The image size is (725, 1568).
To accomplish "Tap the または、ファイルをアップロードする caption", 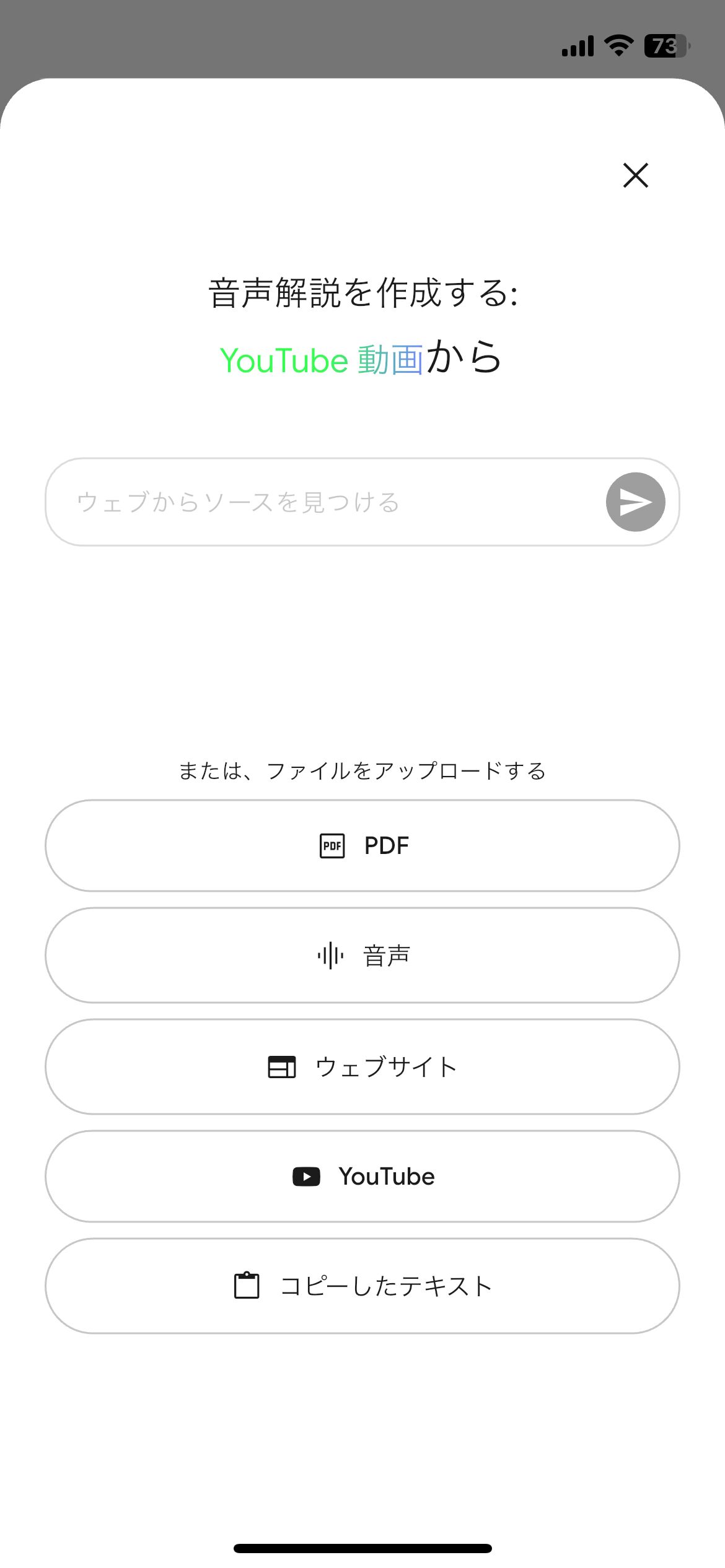I will pyautogui.click(x=362, y=771).
